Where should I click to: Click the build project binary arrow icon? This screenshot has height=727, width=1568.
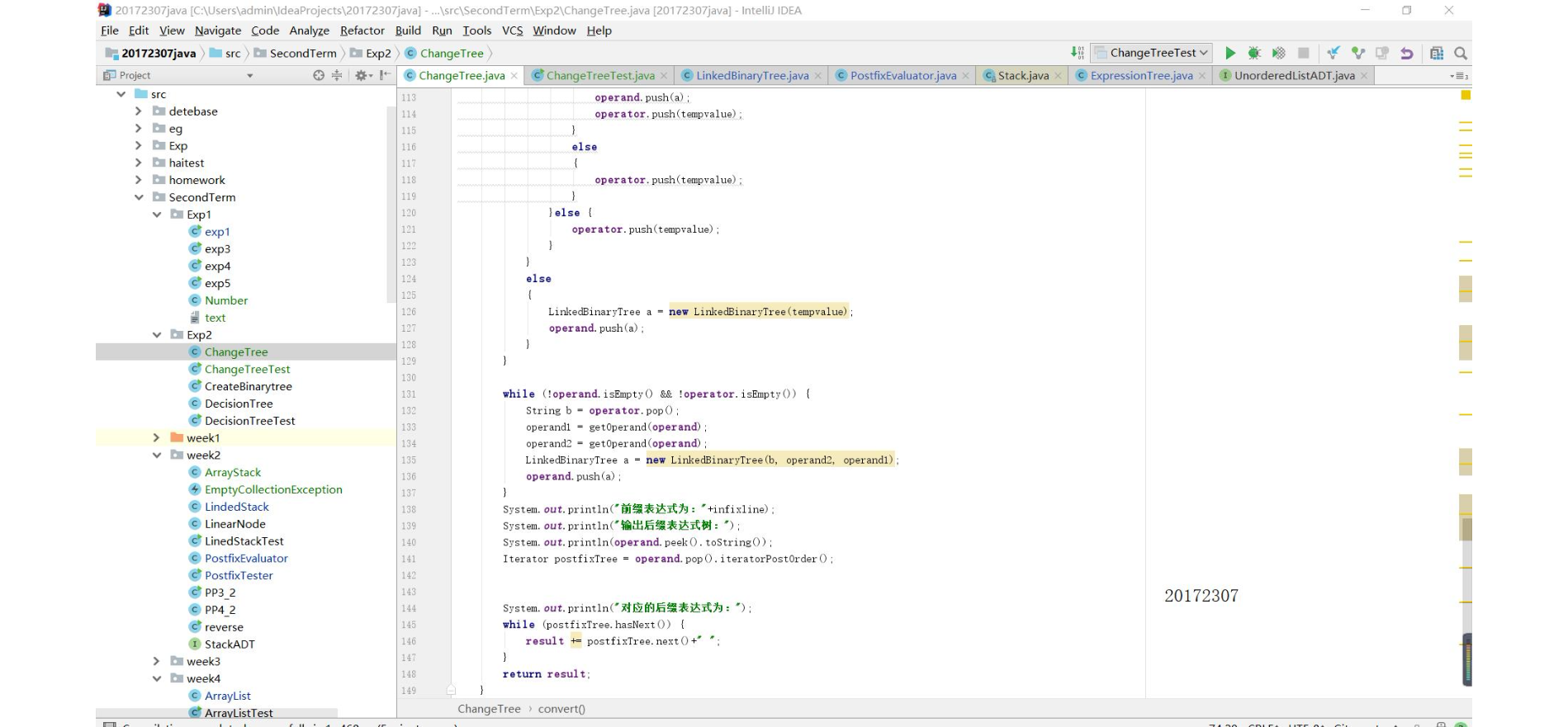(1078, 53)
